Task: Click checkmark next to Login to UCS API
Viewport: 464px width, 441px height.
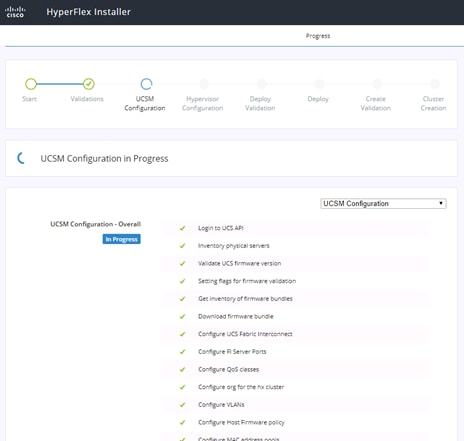Action: point(182,228)
